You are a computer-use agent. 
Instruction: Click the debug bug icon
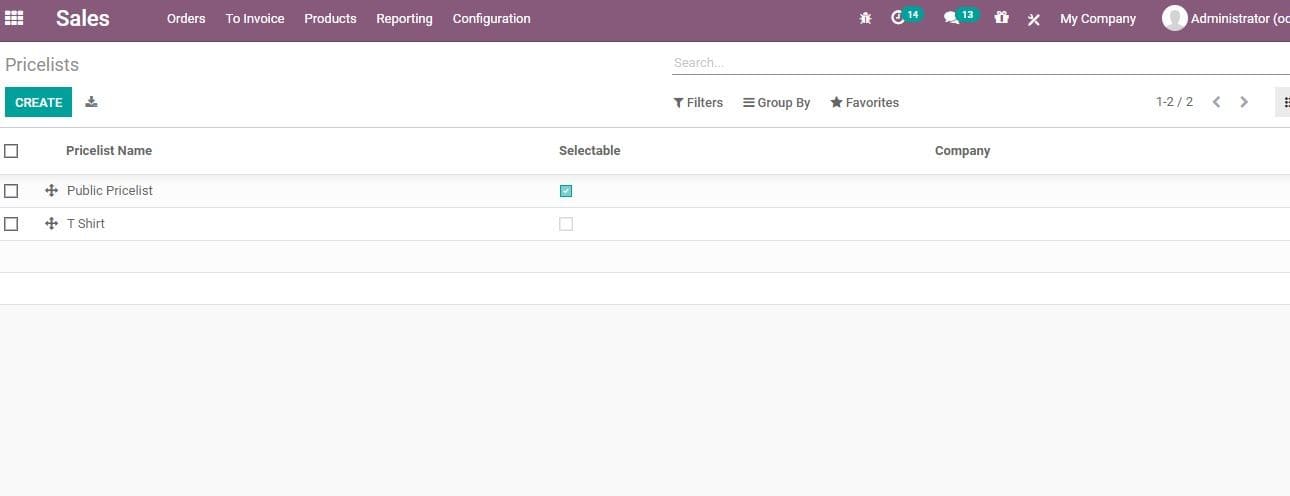865,19
